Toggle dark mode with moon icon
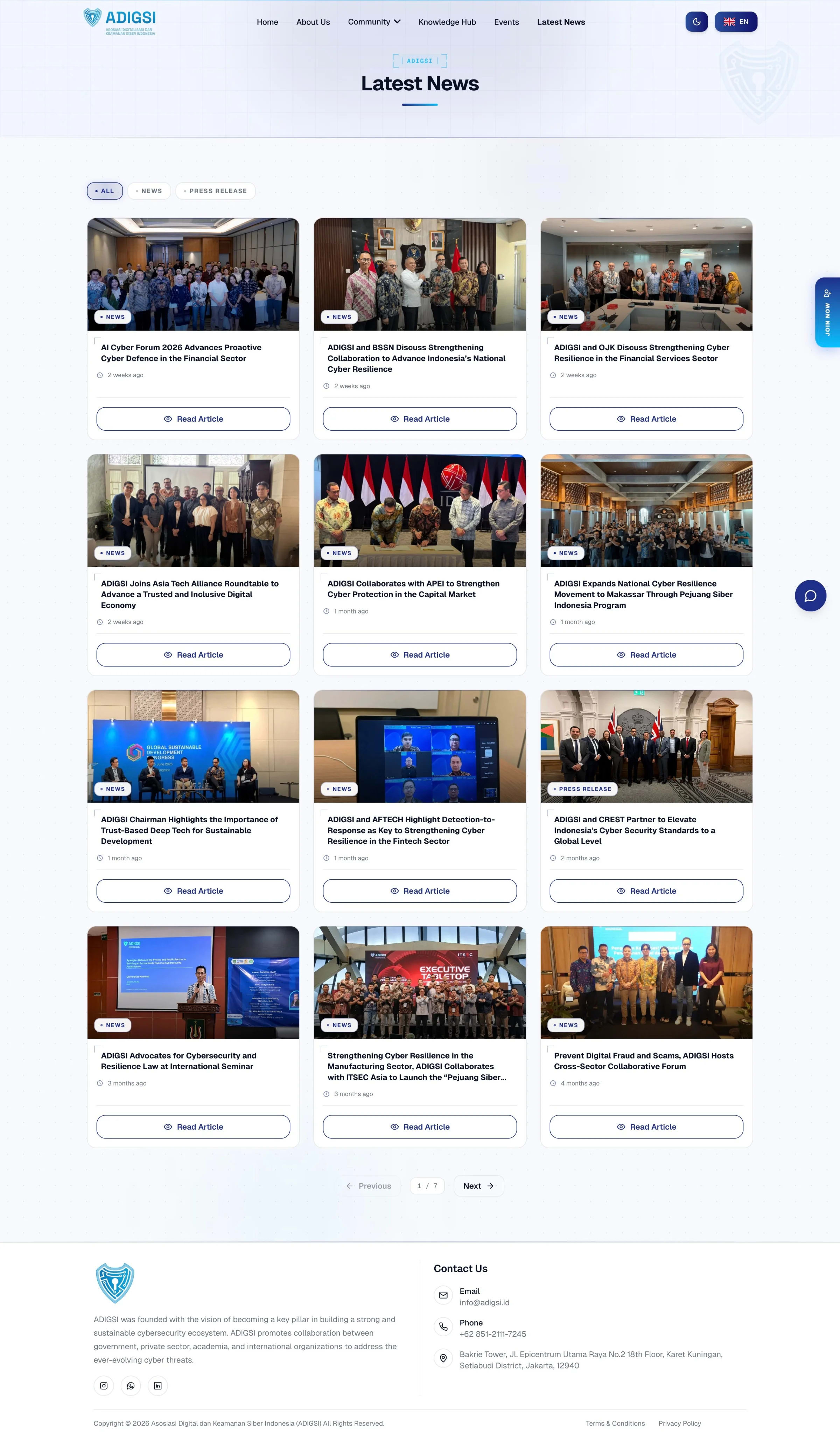The image size is (840, 1455). pos(696,22)
